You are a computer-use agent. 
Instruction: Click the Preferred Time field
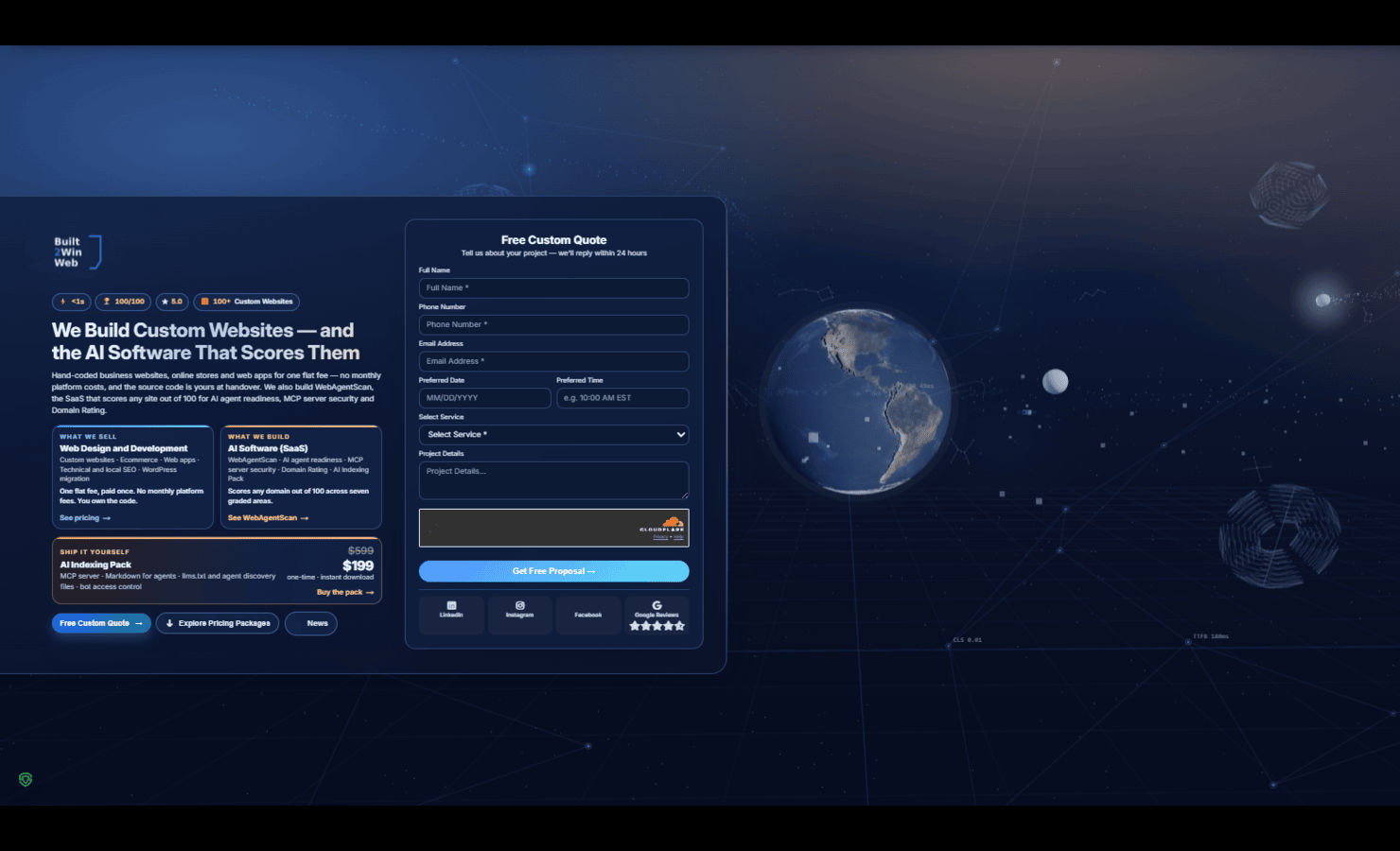click(x=622, y=398)
